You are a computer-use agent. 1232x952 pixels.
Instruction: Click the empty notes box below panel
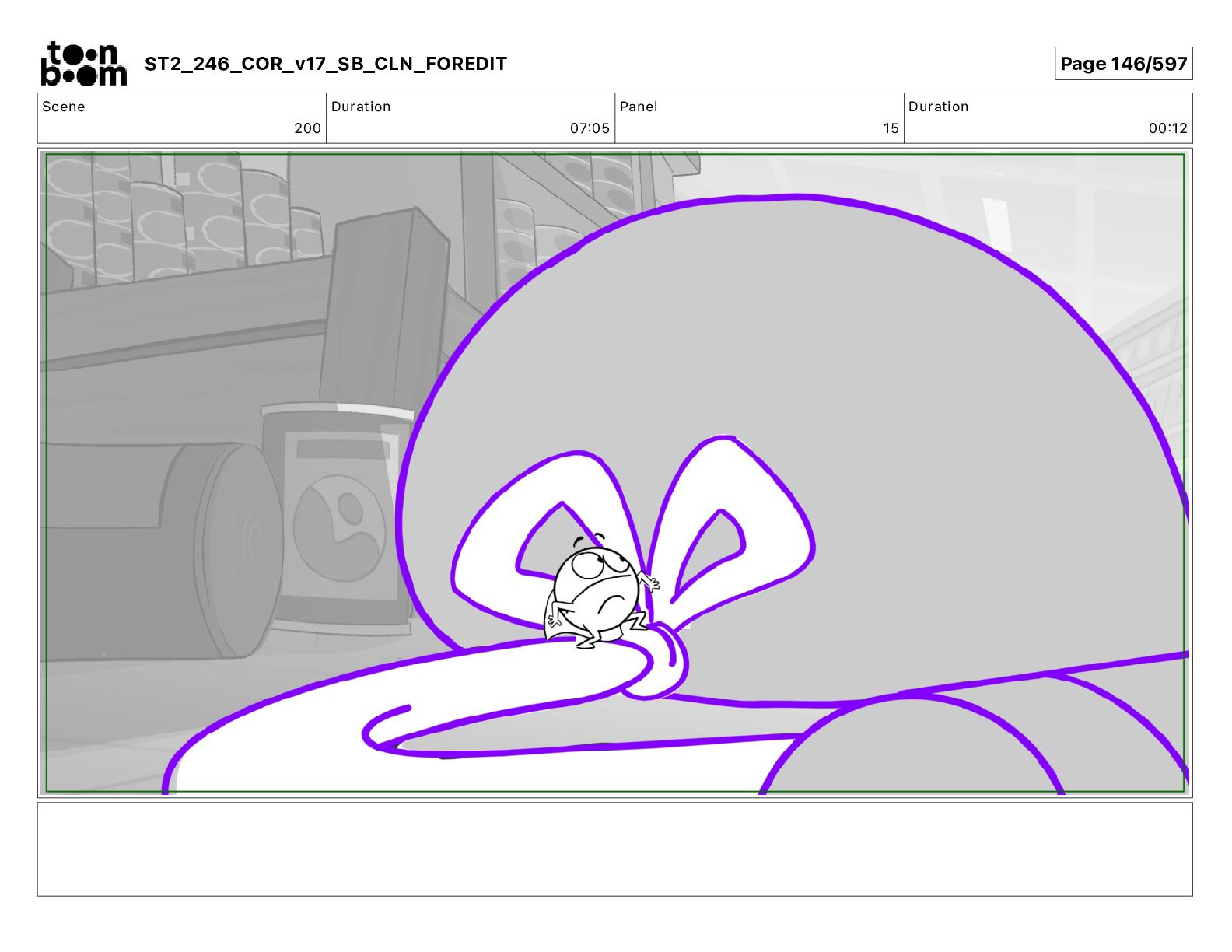(x=614, y=849)
